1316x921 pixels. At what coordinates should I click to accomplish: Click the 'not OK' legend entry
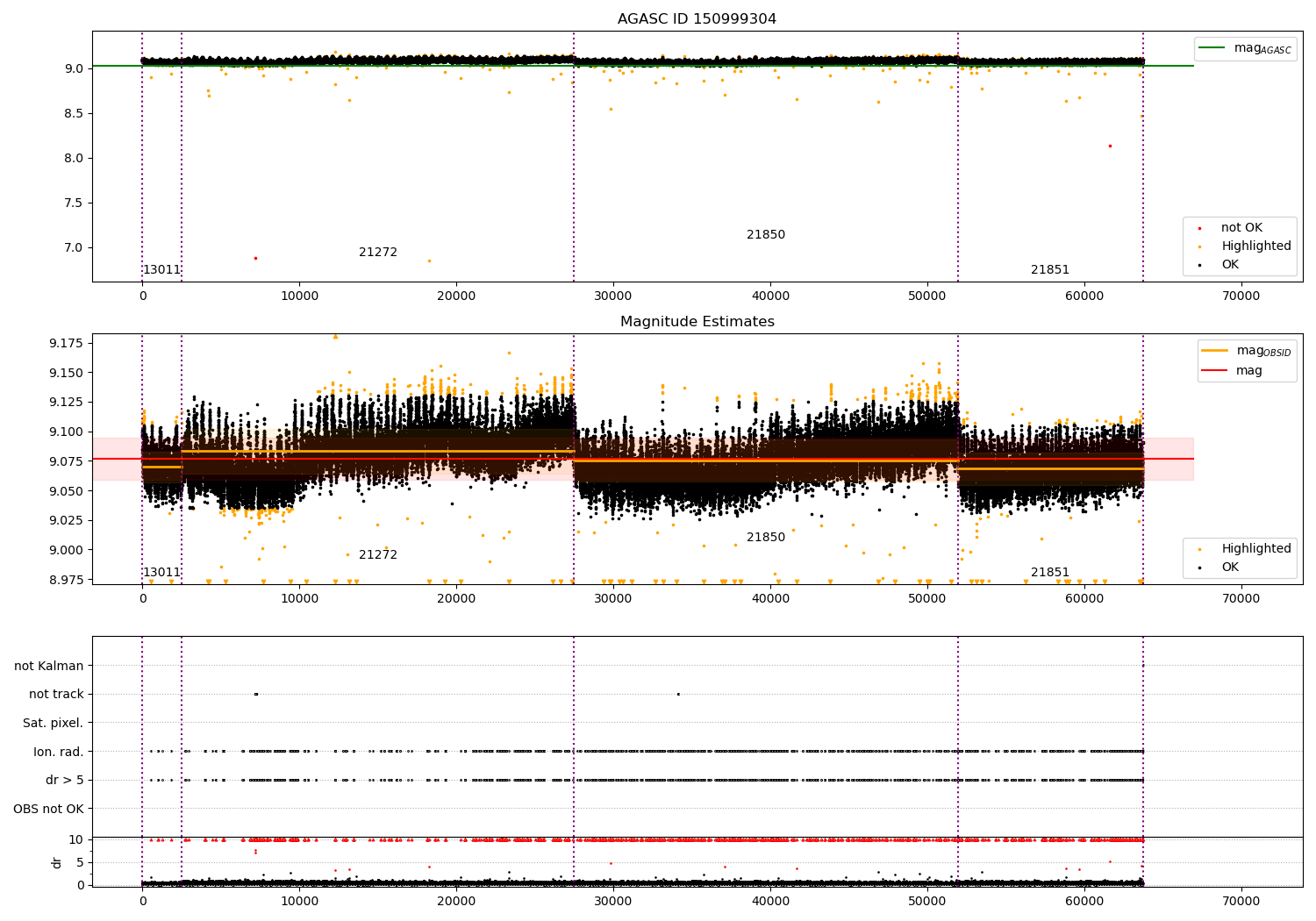(1241, 228)
